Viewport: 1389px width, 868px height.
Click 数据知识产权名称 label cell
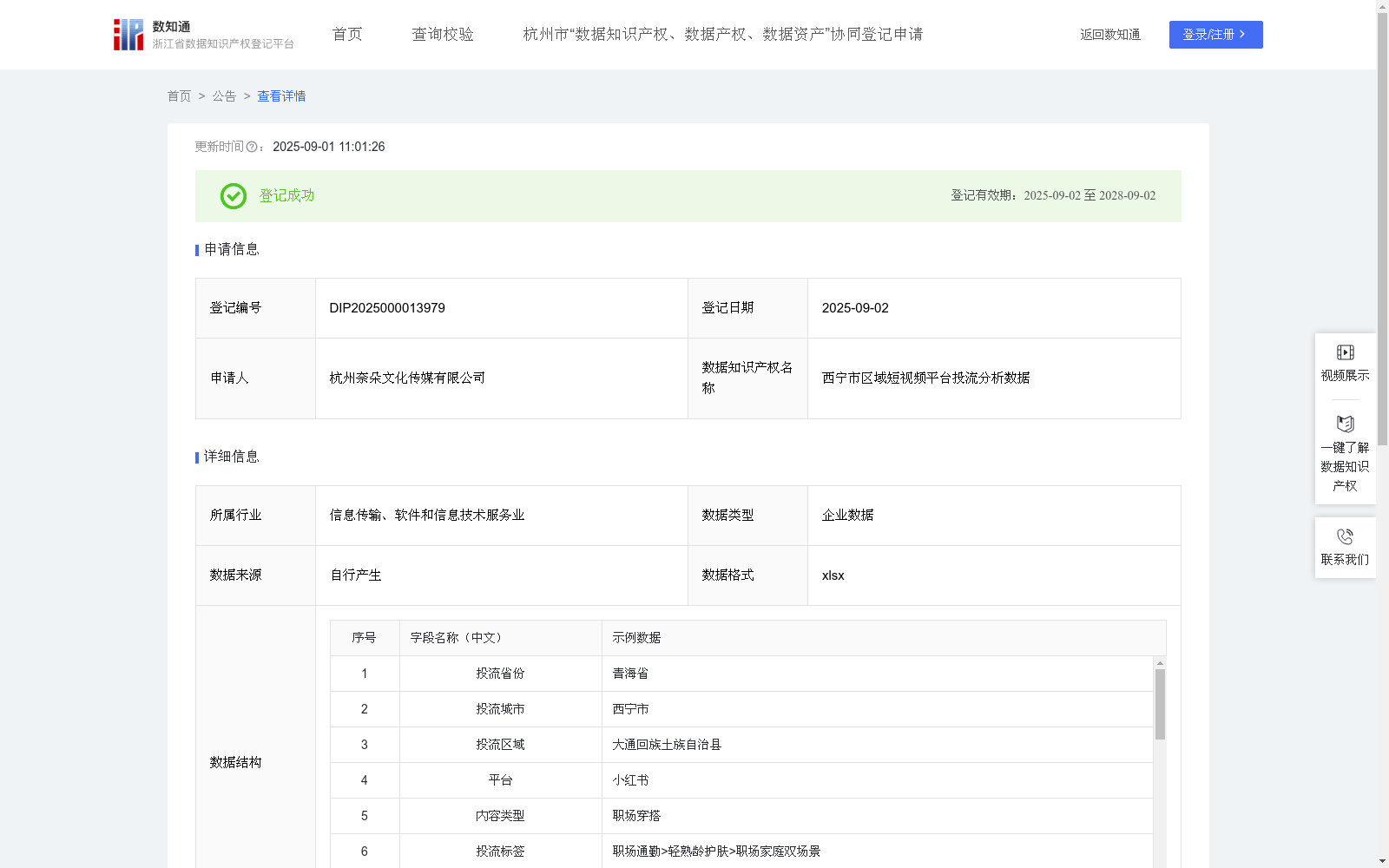(x=747, y=378)
